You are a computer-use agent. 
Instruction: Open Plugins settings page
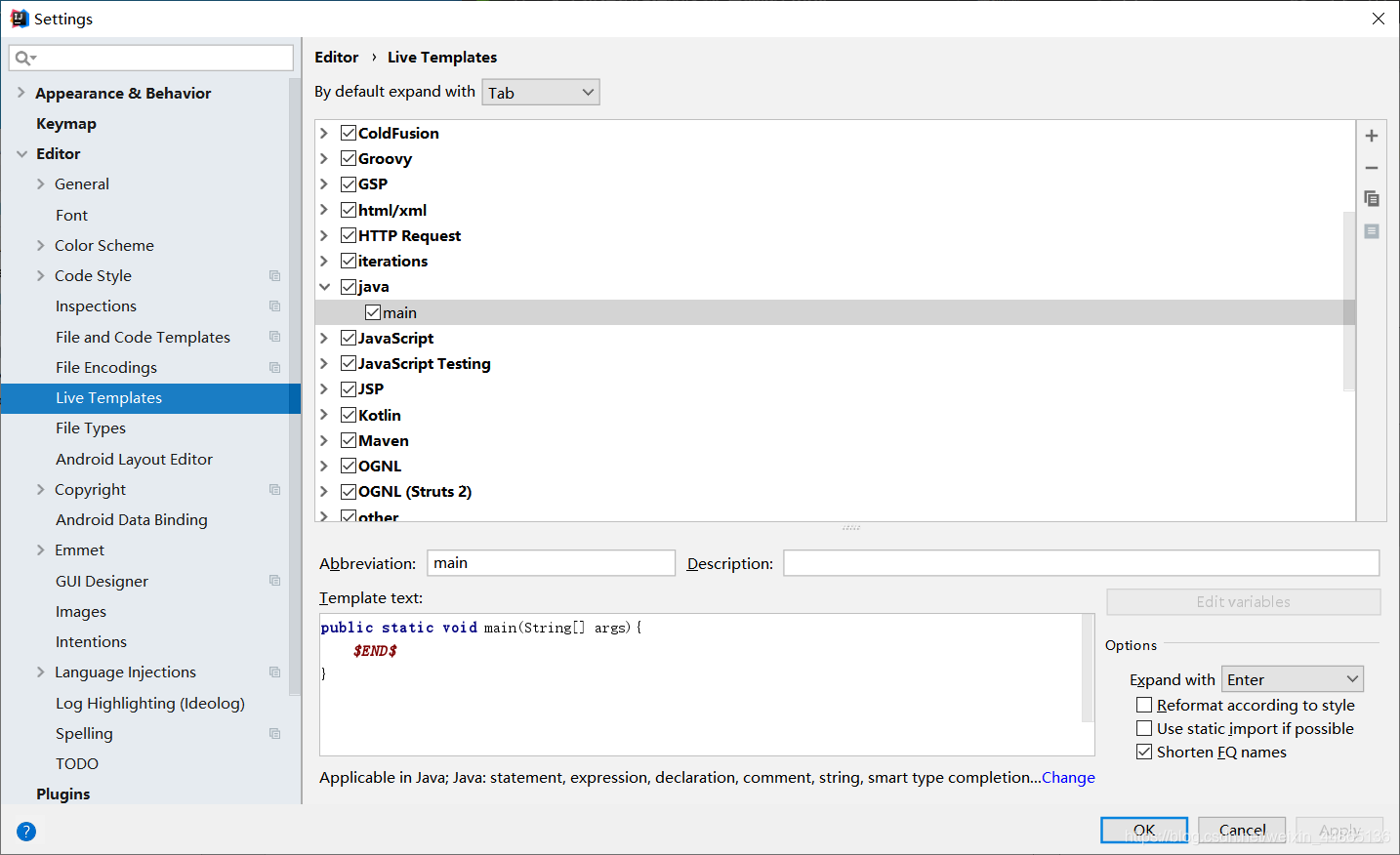pos(63,794)
